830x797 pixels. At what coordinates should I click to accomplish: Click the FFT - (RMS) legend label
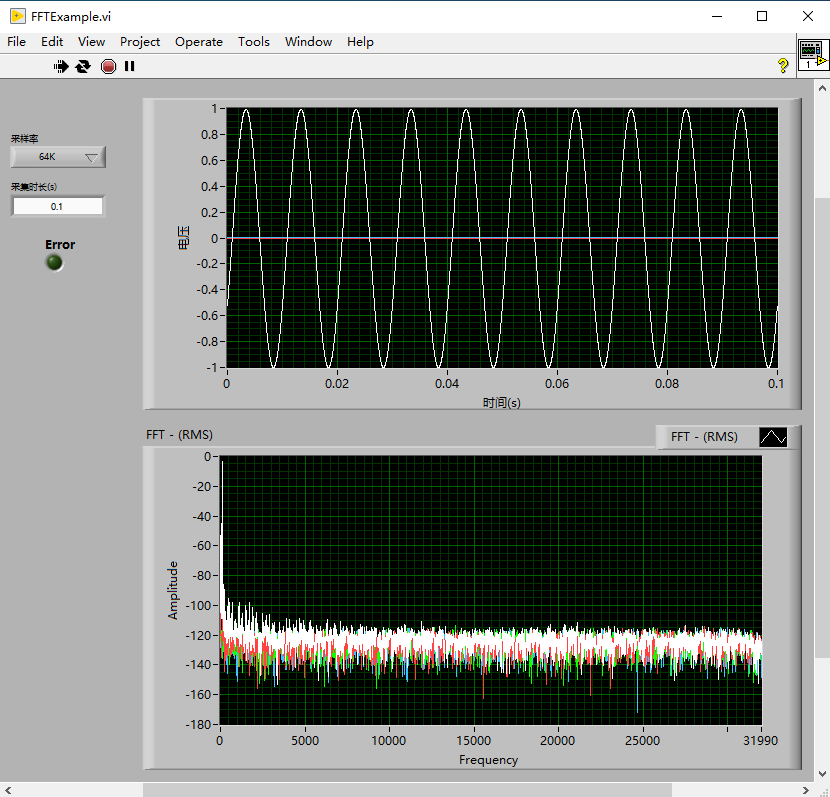pos(704,437)
